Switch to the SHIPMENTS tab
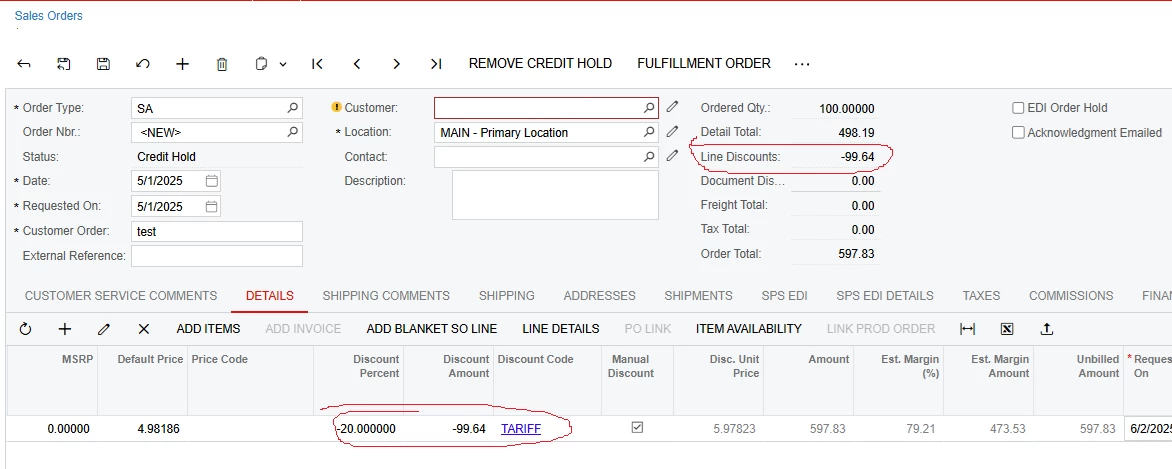 [699, 295]
